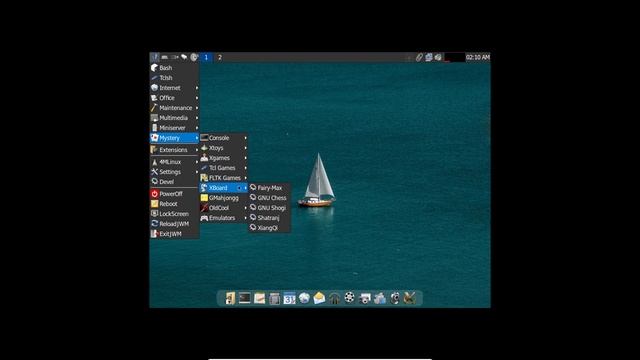Click the black CPU monitor graph in tray

(454, 57)
